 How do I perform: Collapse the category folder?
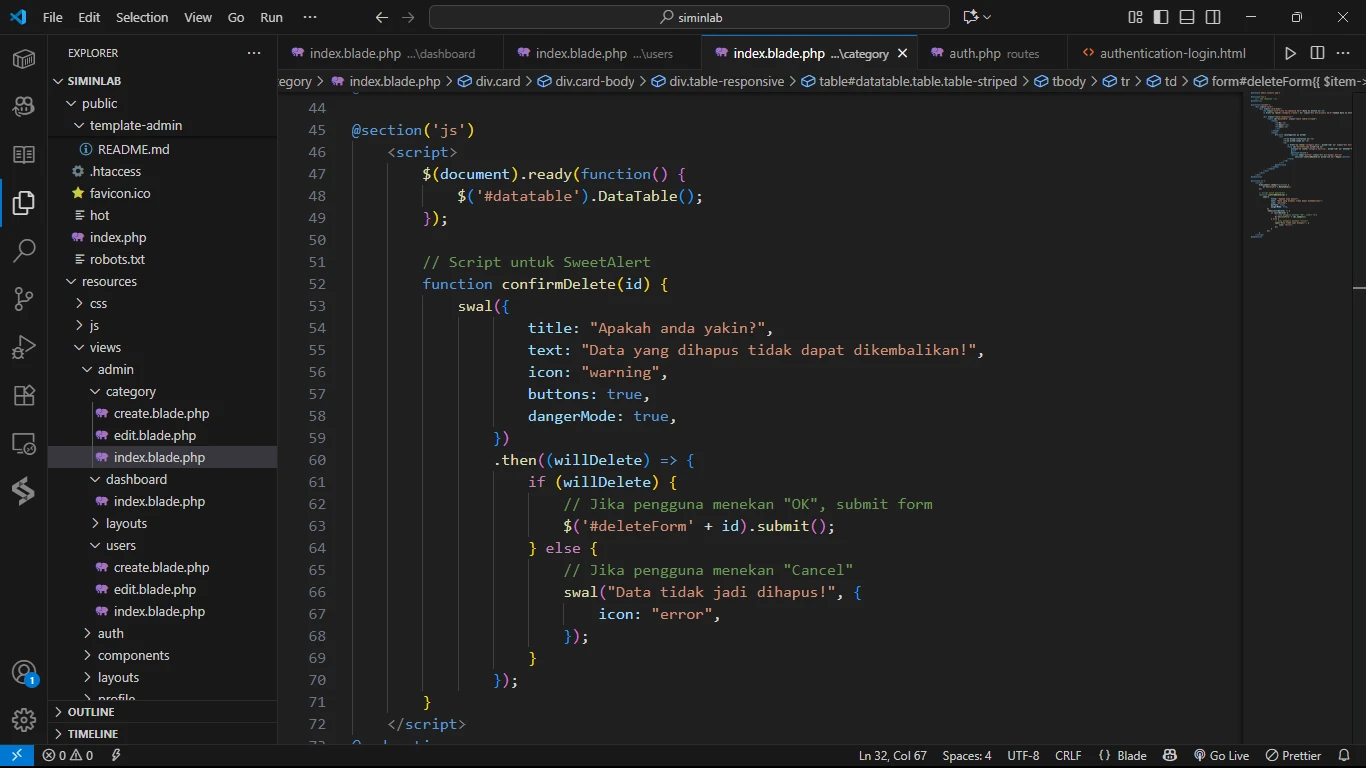click(130, 391)
